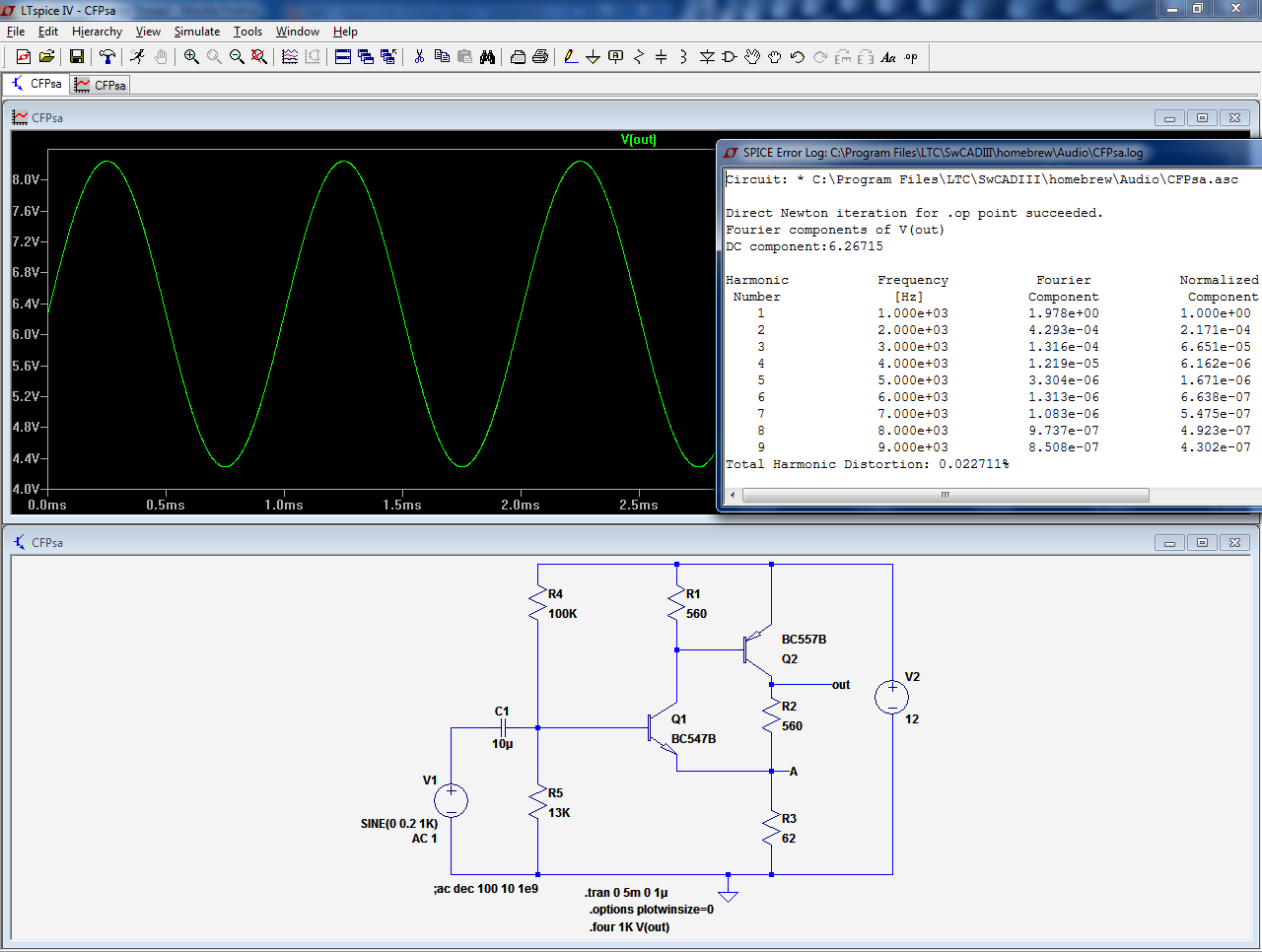Click transistor label BC557B

[804, 640]
